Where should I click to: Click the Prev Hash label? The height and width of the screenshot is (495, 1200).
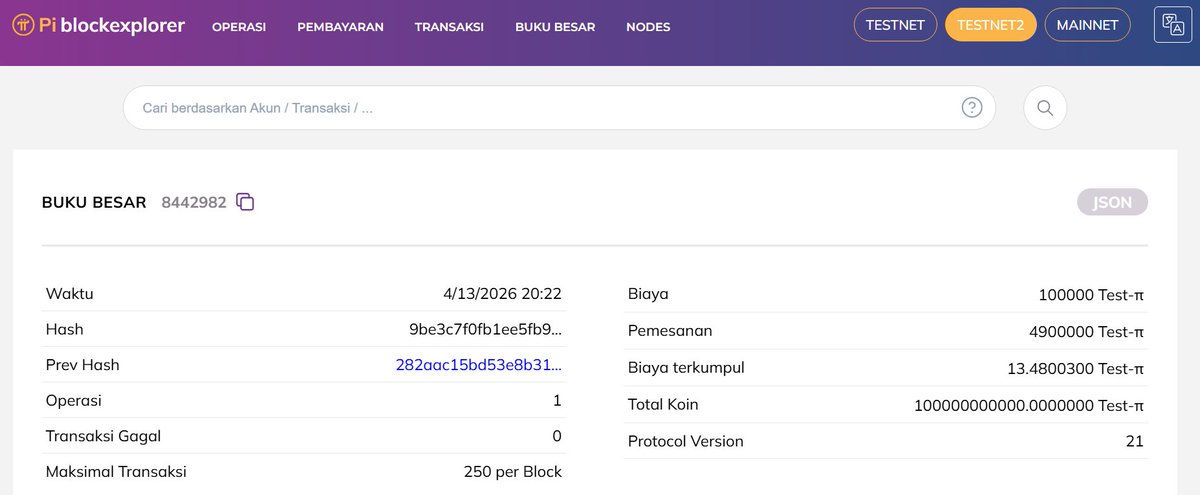pyautogui.click(x=83, y=365)
